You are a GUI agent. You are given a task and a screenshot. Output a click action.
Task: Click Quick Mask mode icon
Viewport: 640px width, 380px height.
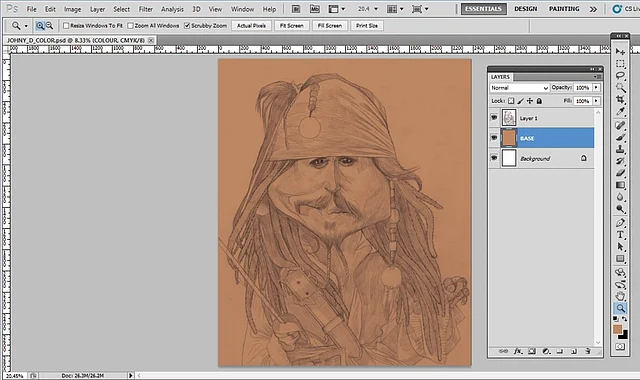tap(620, 347)
